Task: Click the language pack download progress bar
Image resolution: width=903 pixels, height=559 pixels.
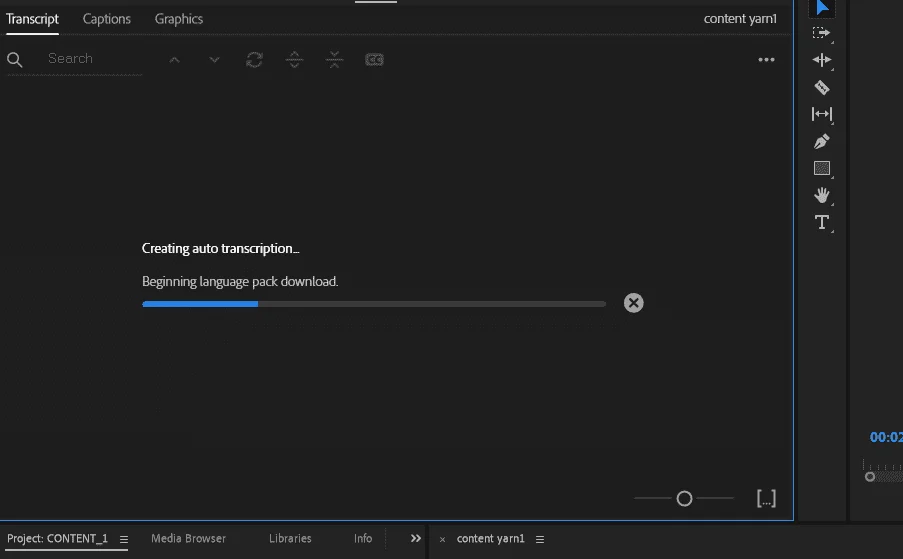Action: (x=374, y=304)
